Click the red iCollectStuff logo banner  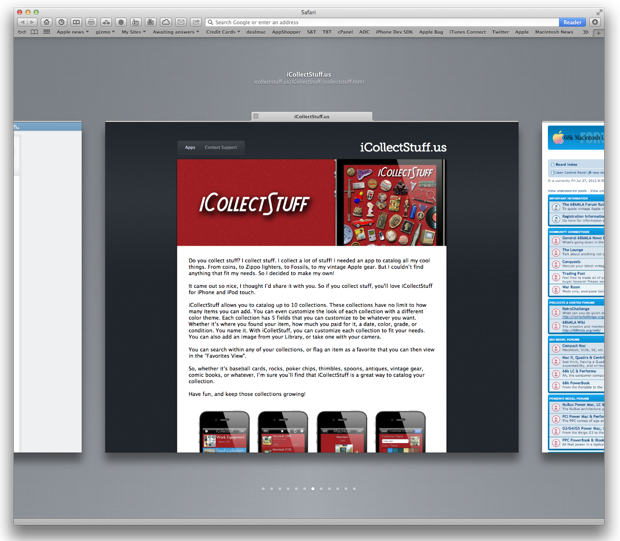point(256,202)
